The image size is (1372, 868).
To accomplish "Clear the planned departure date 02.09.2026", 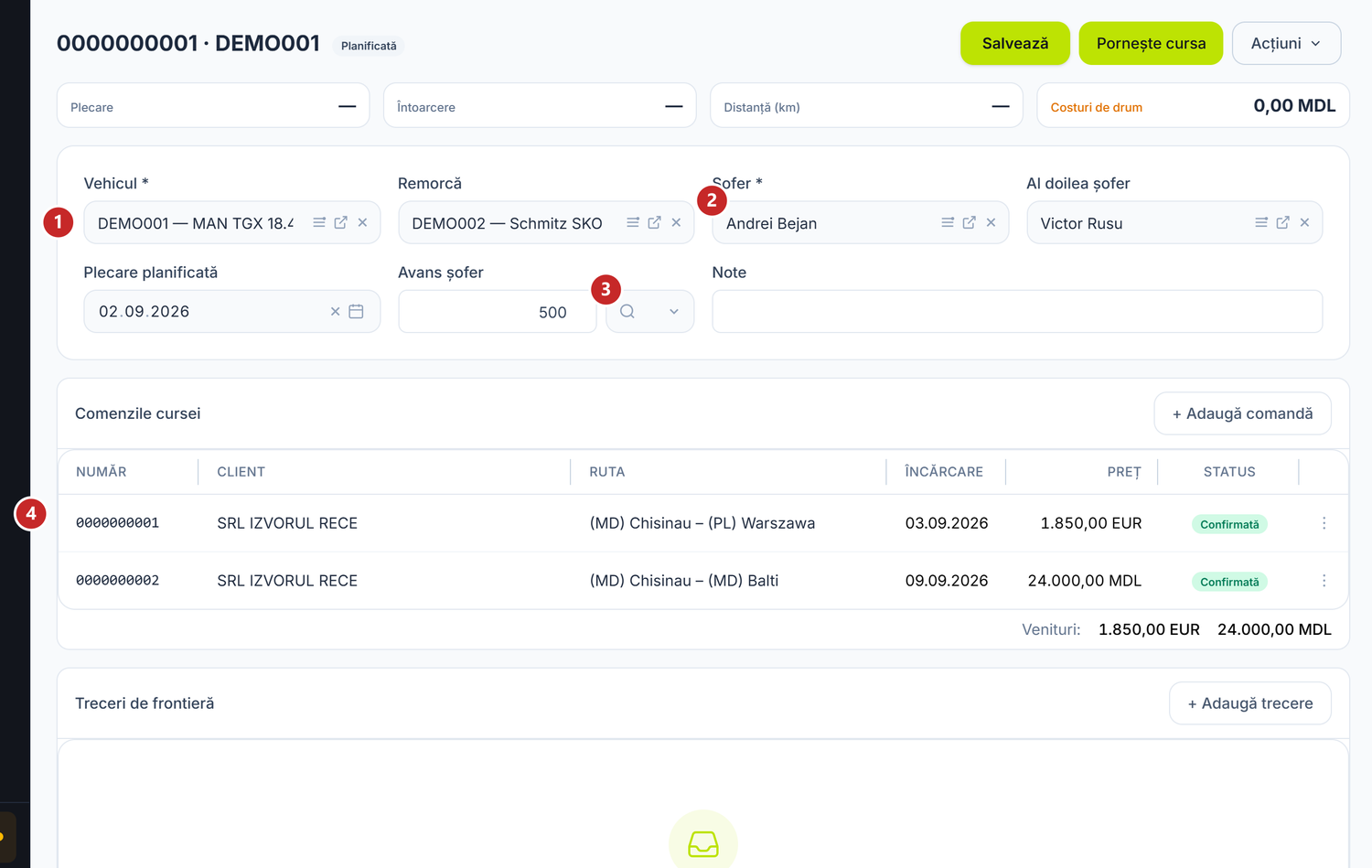I will pyautogui.click(x=336, y=312).
